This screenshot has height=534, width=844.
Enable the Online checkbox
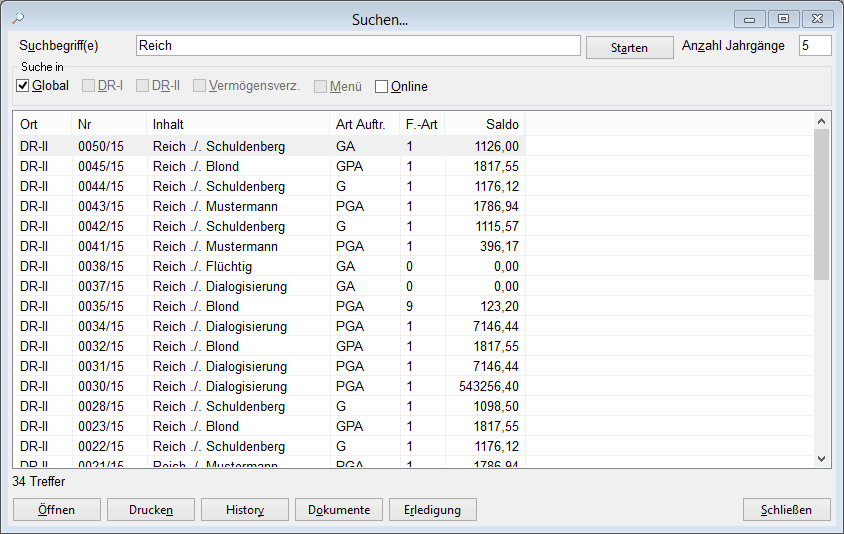(382, 87)
